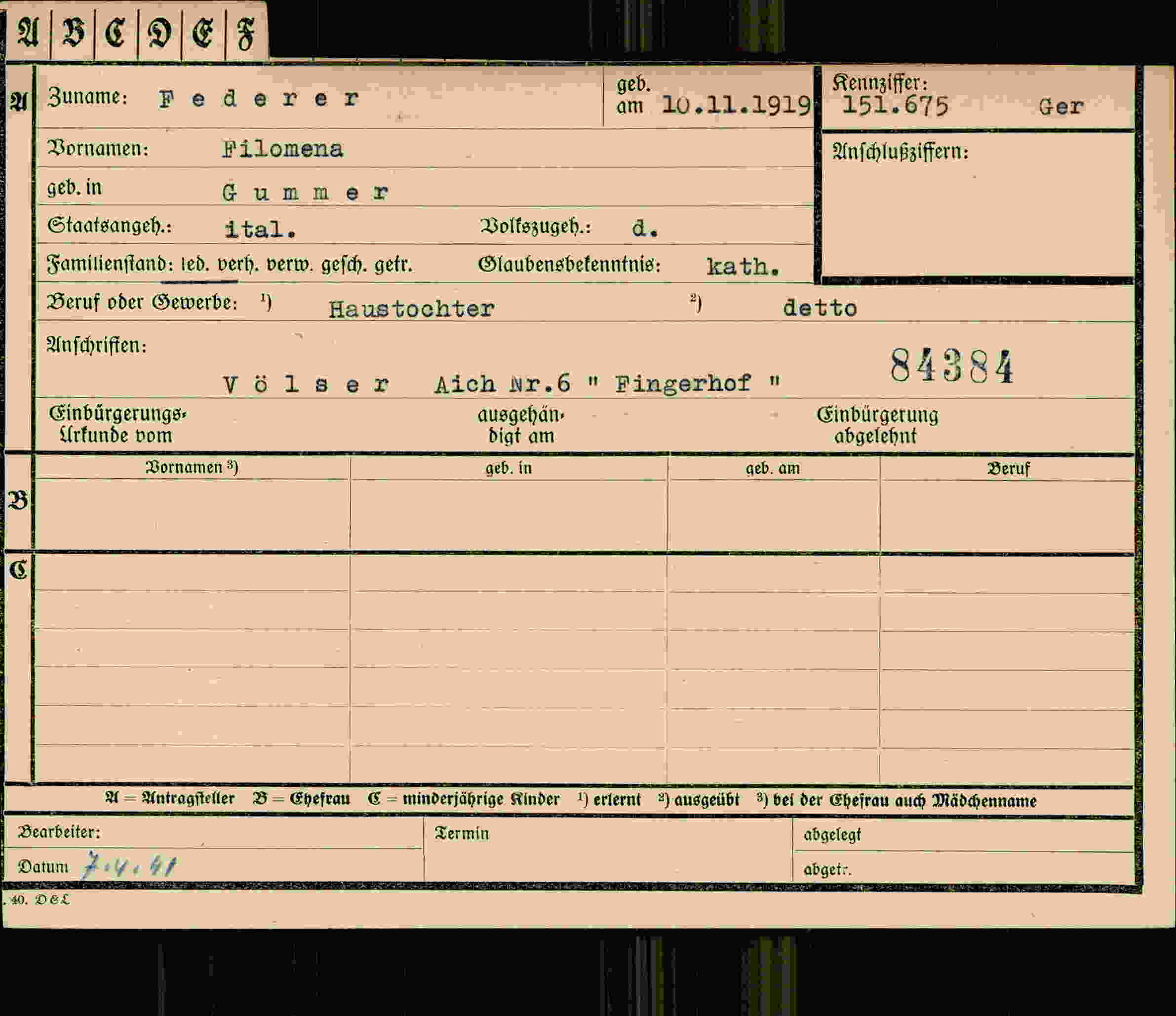Click footnote '²) ausgeübt'

(699, 800)
